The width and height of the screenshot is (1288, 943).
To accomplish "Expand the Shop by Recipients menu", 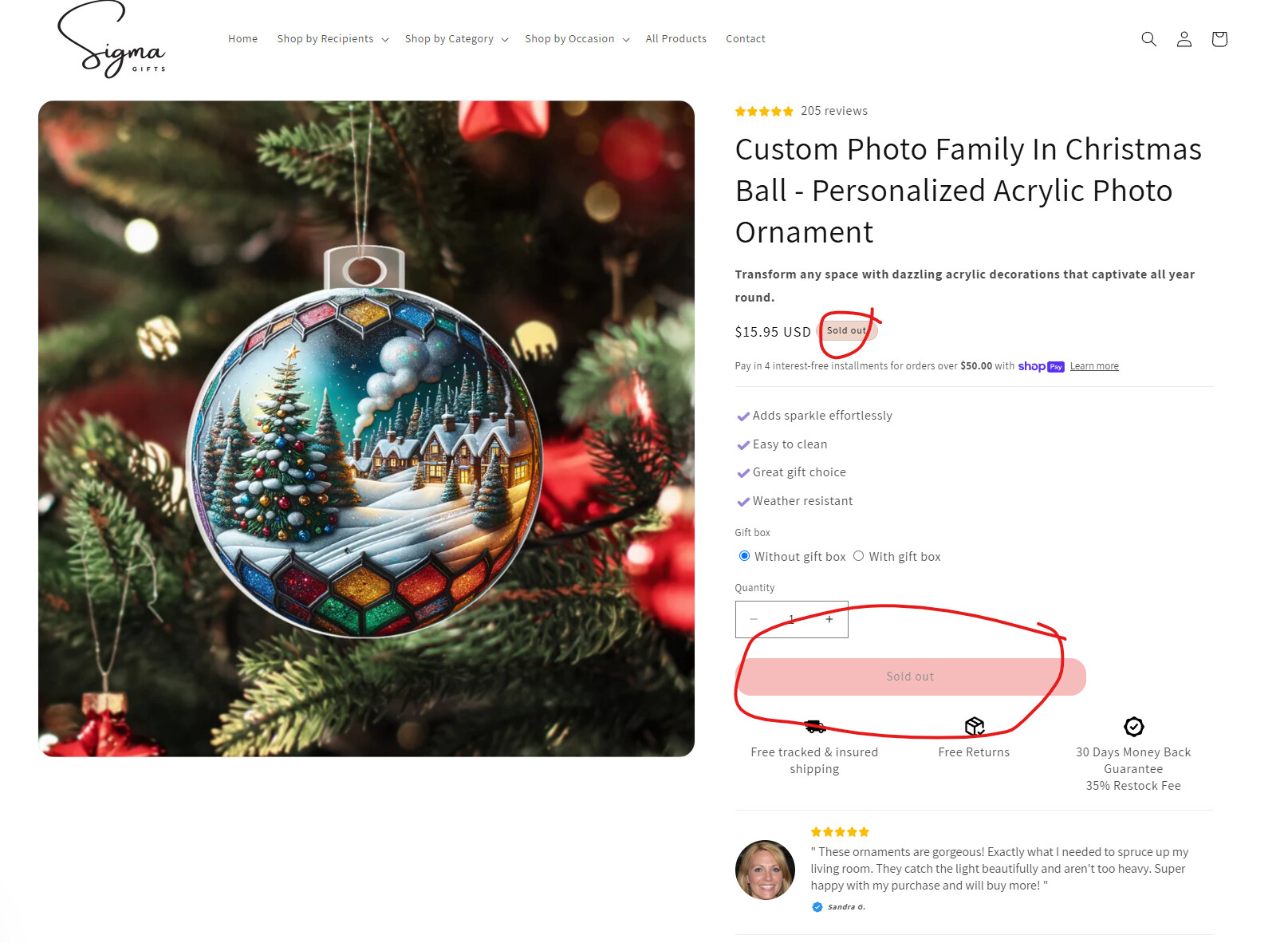I will click(x=333, y=39).
